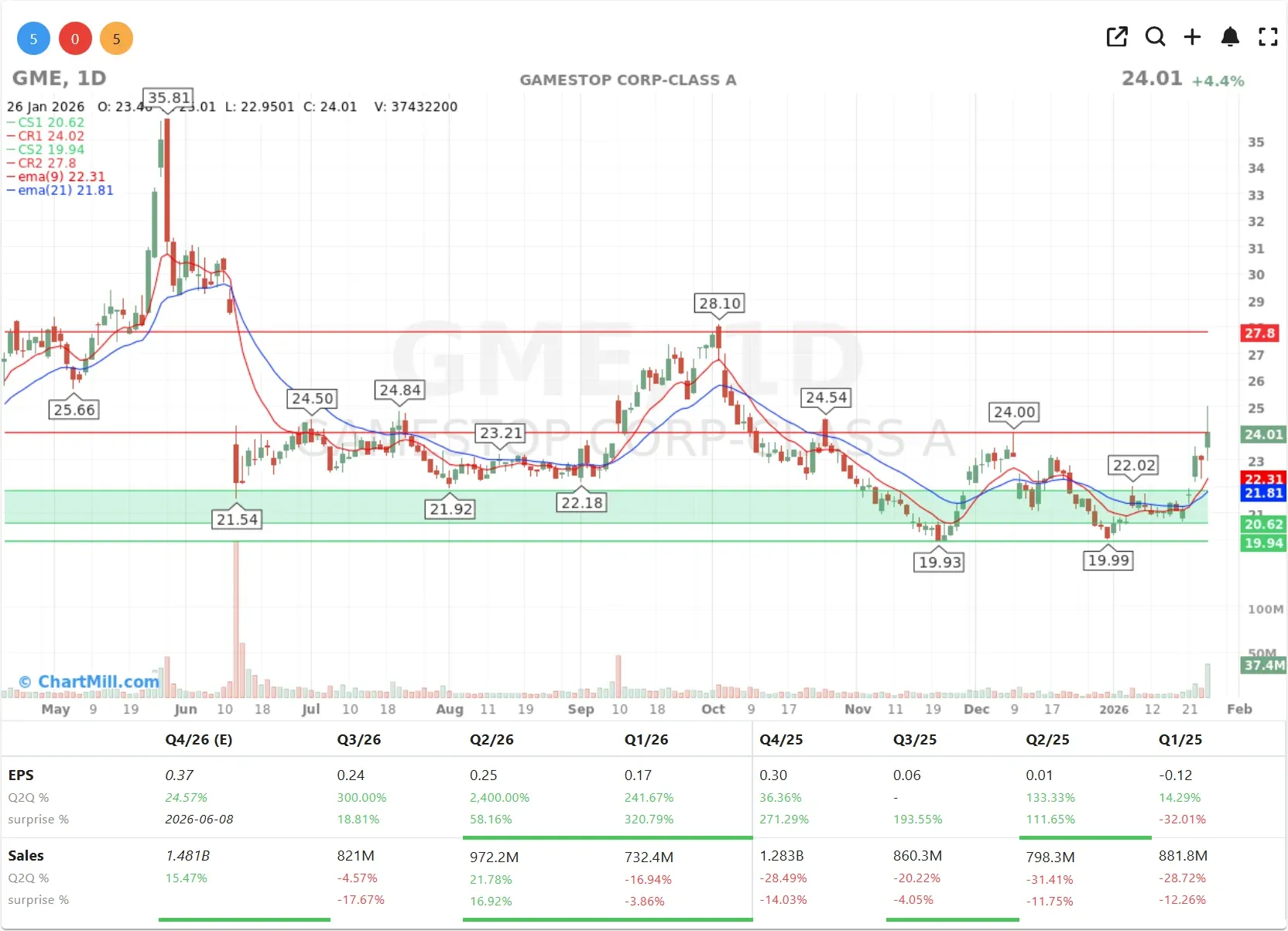Image resolution: width=1288 pixels, height=931 pixels.
Task: Toggle the CS1 20.62 support line
Action: [x=45, y=122]
